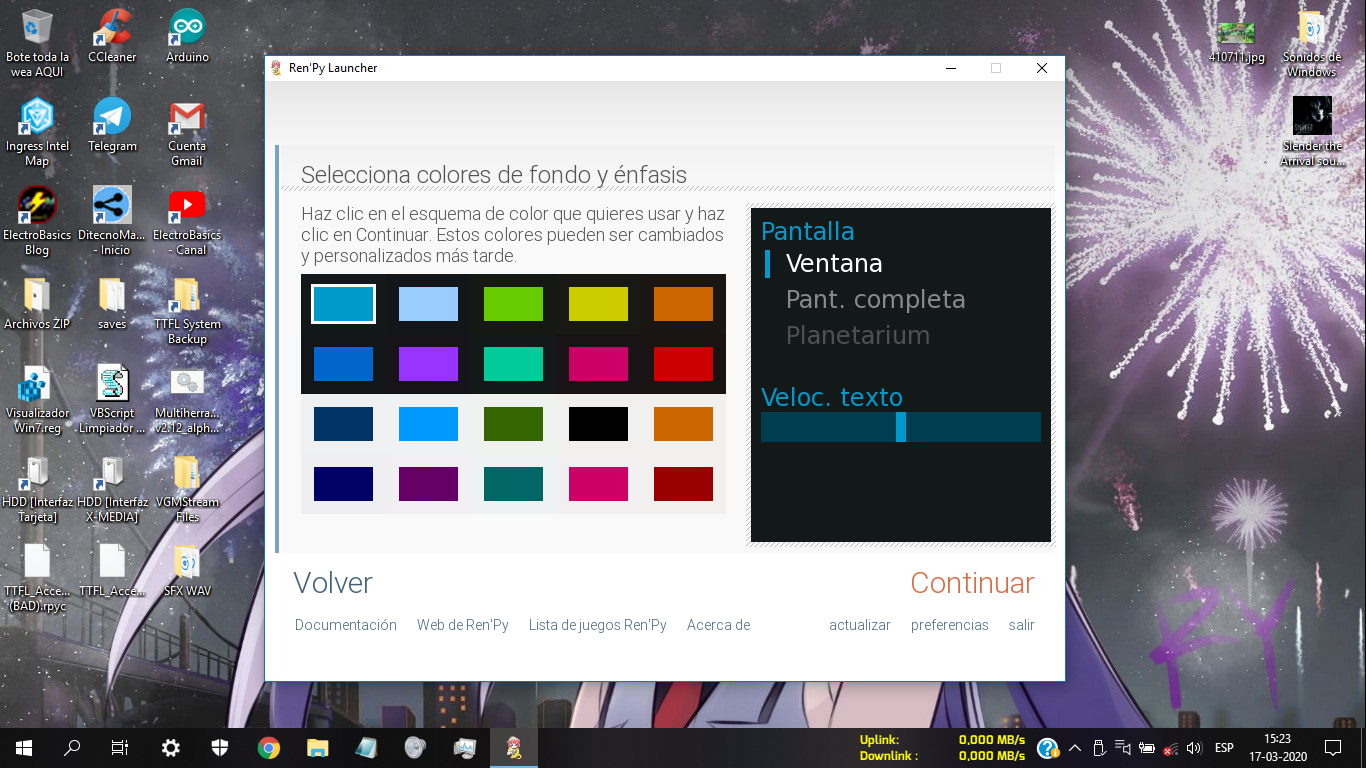
Task: Click Continuar to proceed
Action: click(x=971, y=583)
